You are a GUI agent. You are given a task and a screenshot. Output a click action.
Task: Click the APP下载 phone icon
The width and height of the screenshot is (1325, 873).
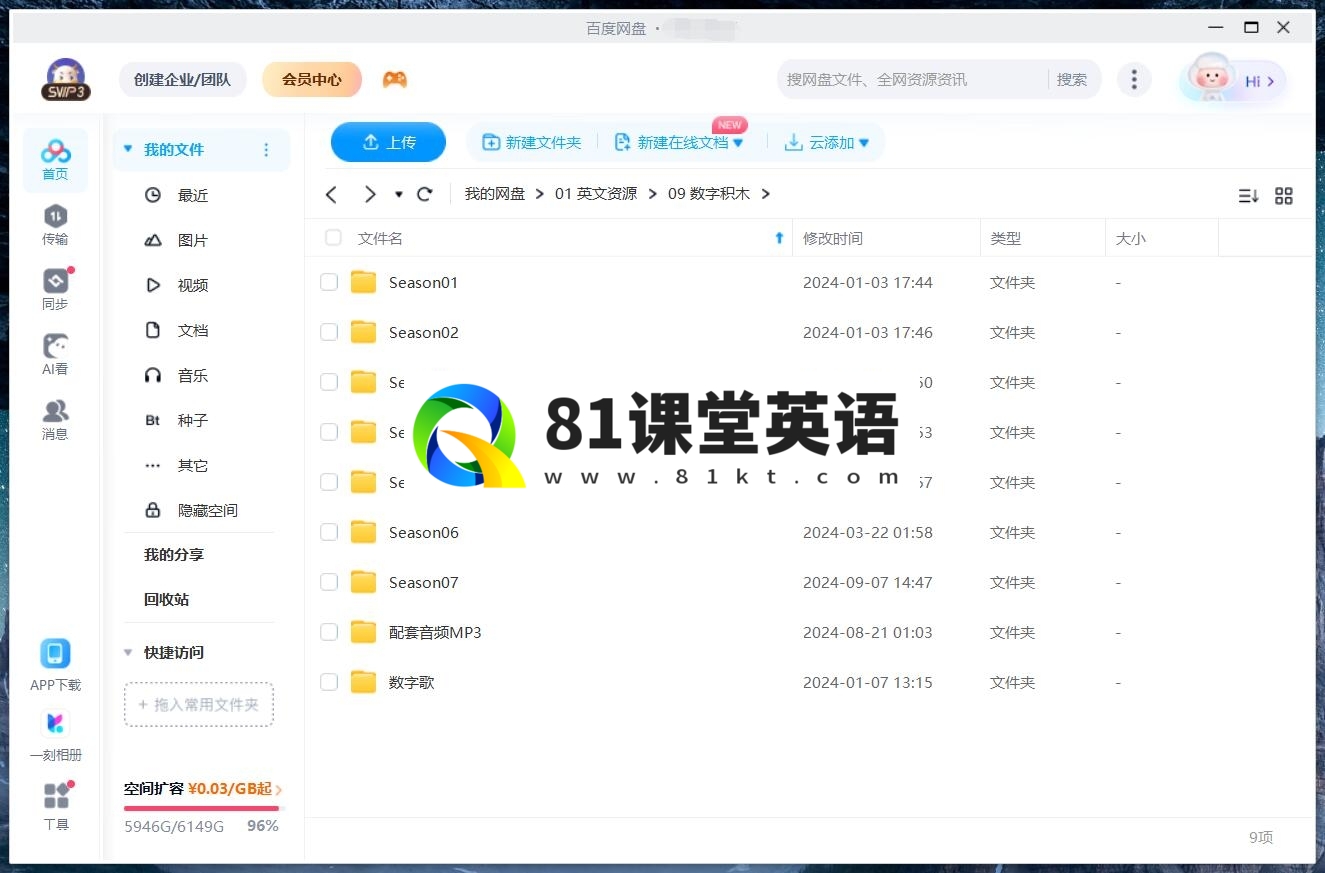coord(55,654)
